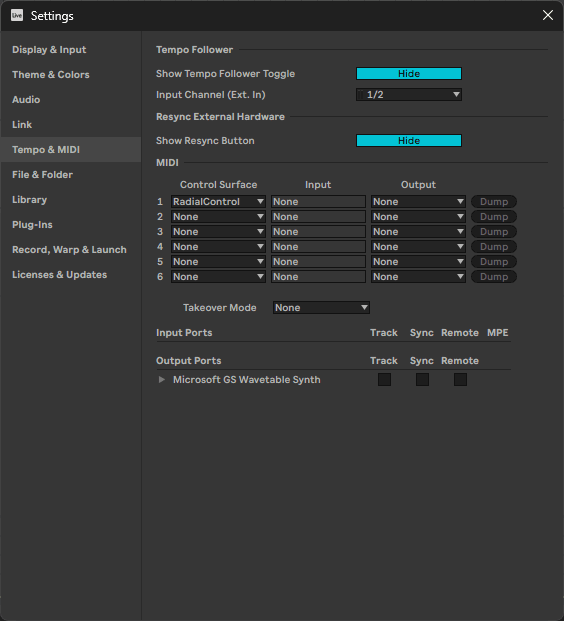Image resolution: width=564 pixels, height=621 pixels.
Task: Open the Output dropdown in row 3
Action: tap(418, 232)
